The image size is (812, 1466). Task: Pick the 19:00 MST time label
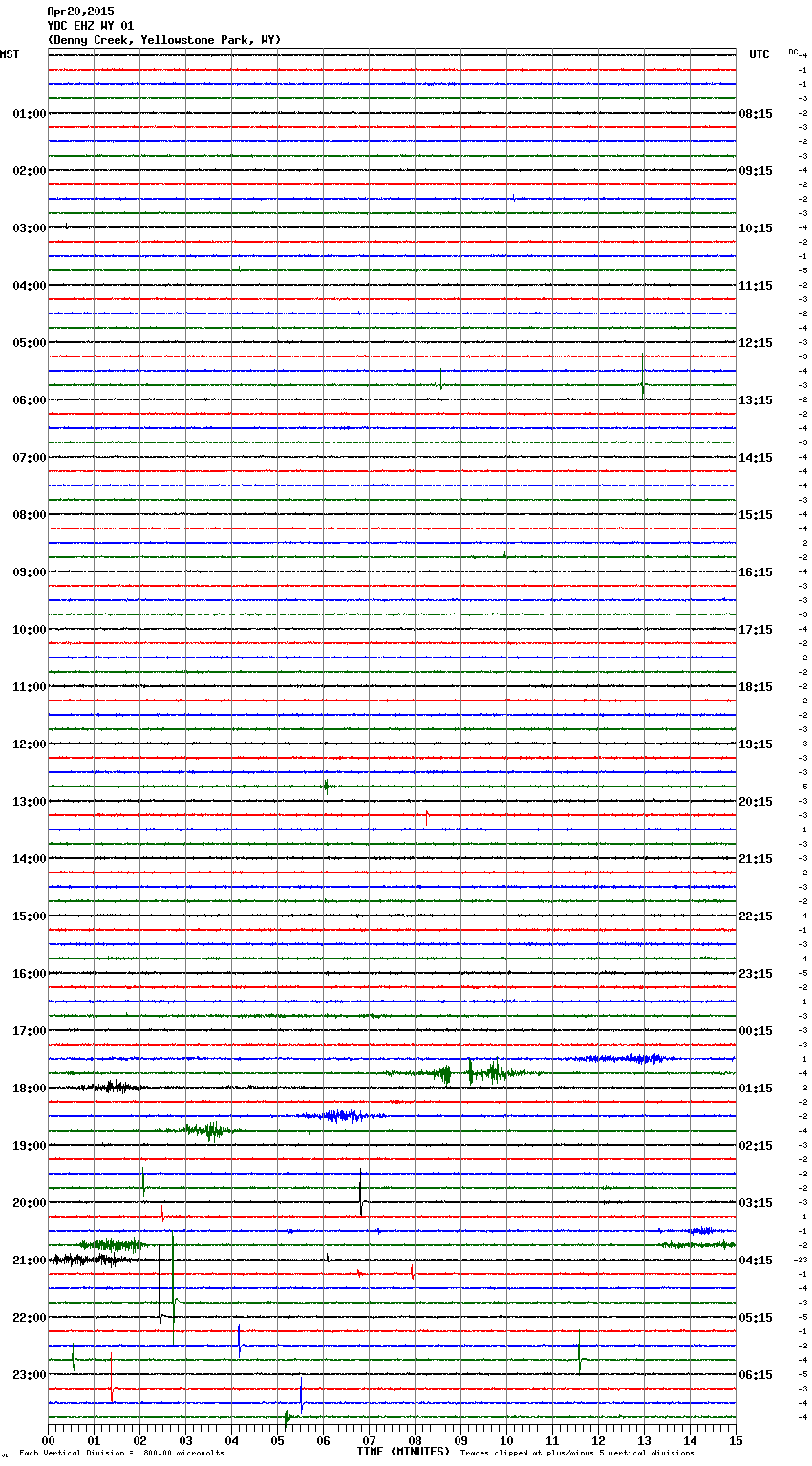click(x=30, y=1146)
